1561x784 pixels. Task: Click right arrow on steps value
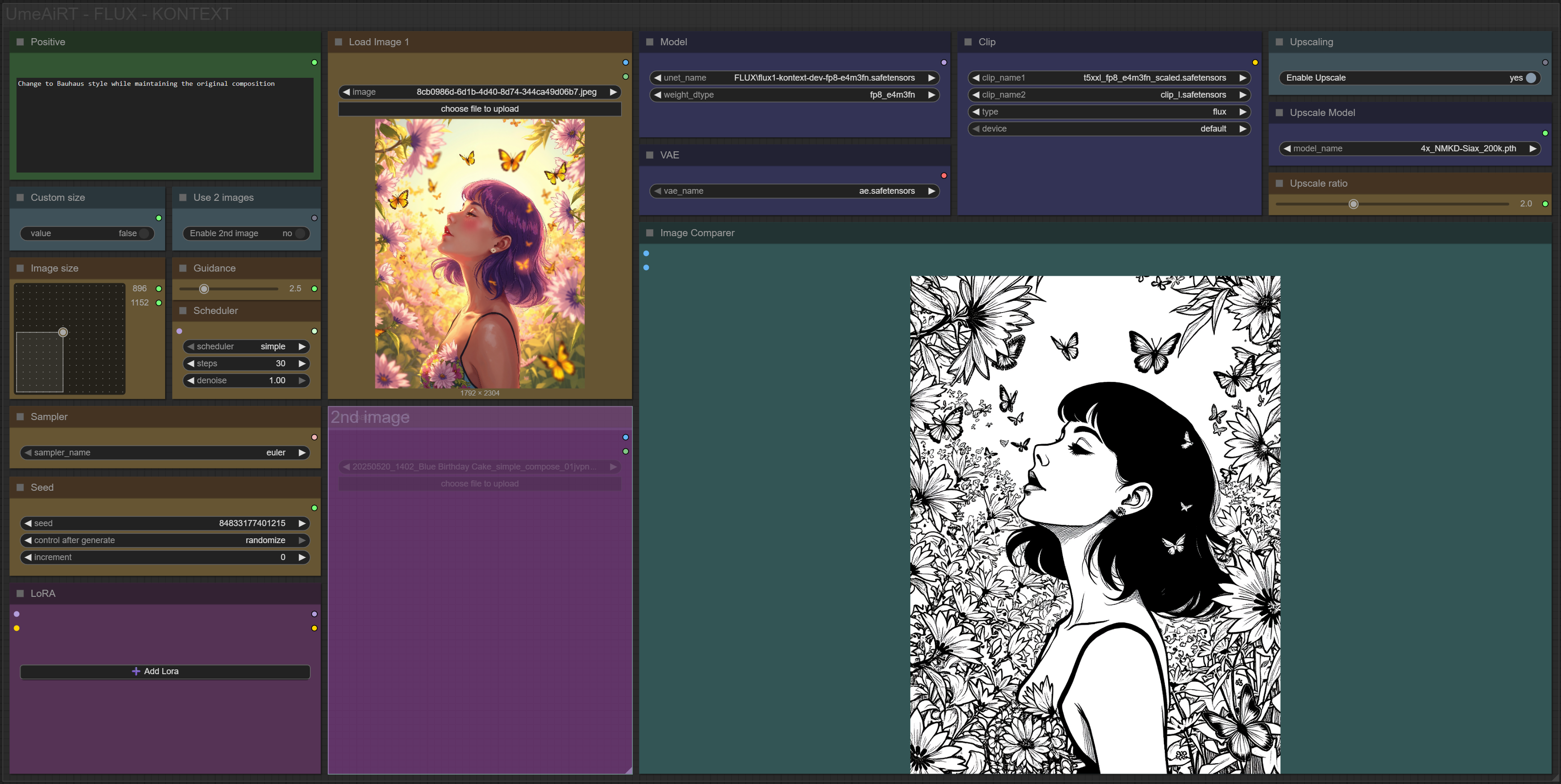[x=302, y=363]
